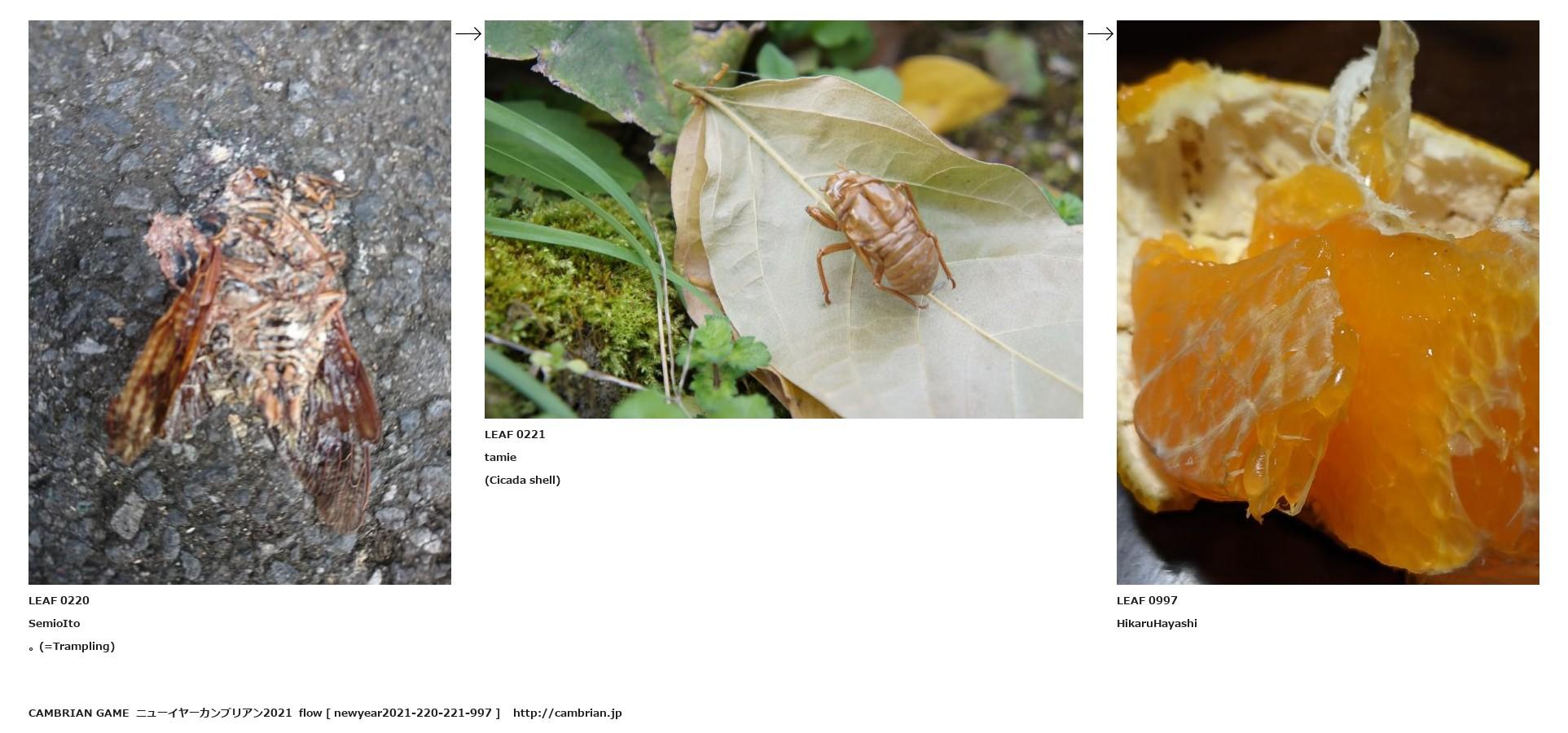Click the arrow between first and second images

[x=468, y=33]
